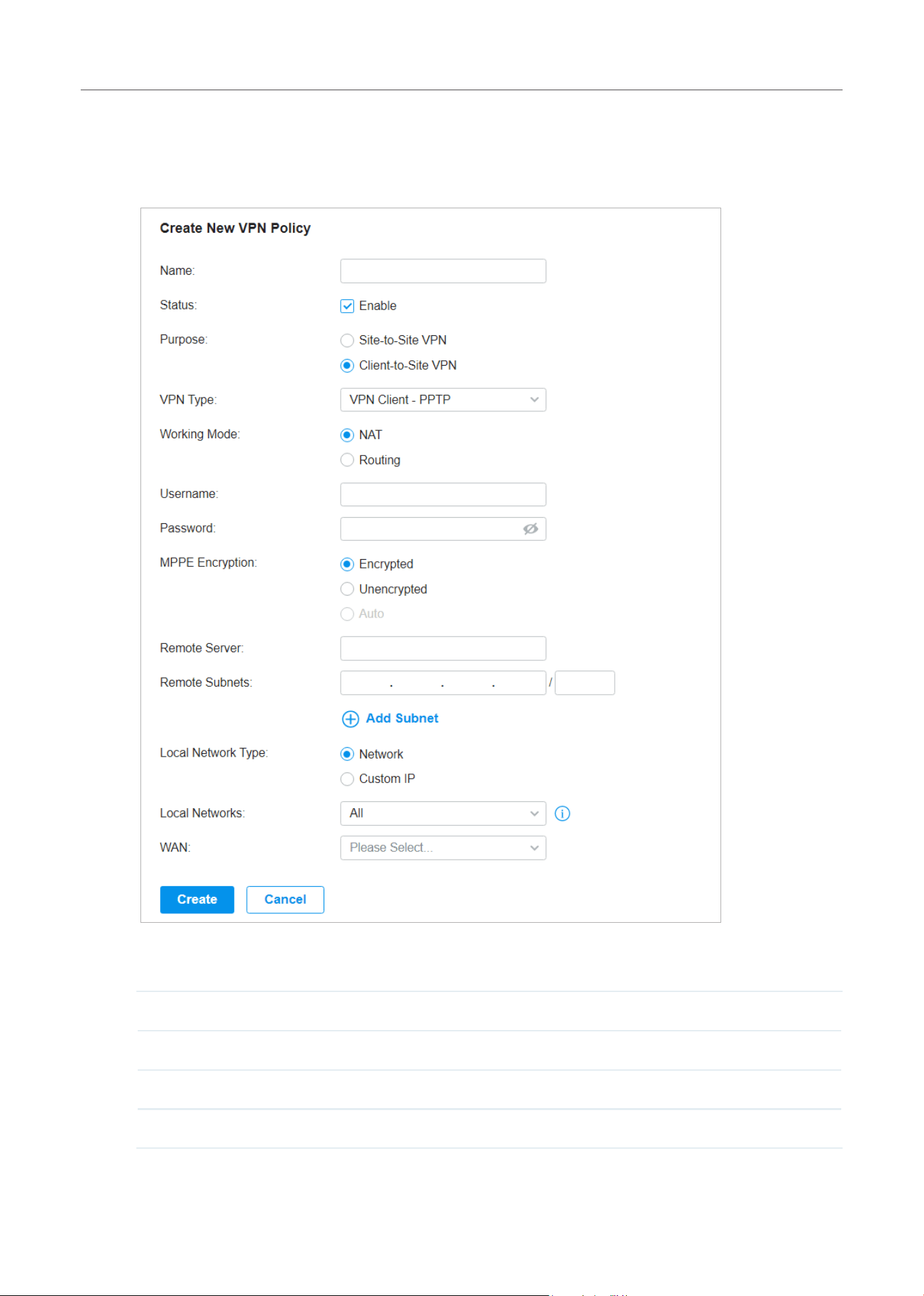Open the WAN Please Select dropdown
Viewport: 924px width, 1296px height.
[x=443, y=848]
